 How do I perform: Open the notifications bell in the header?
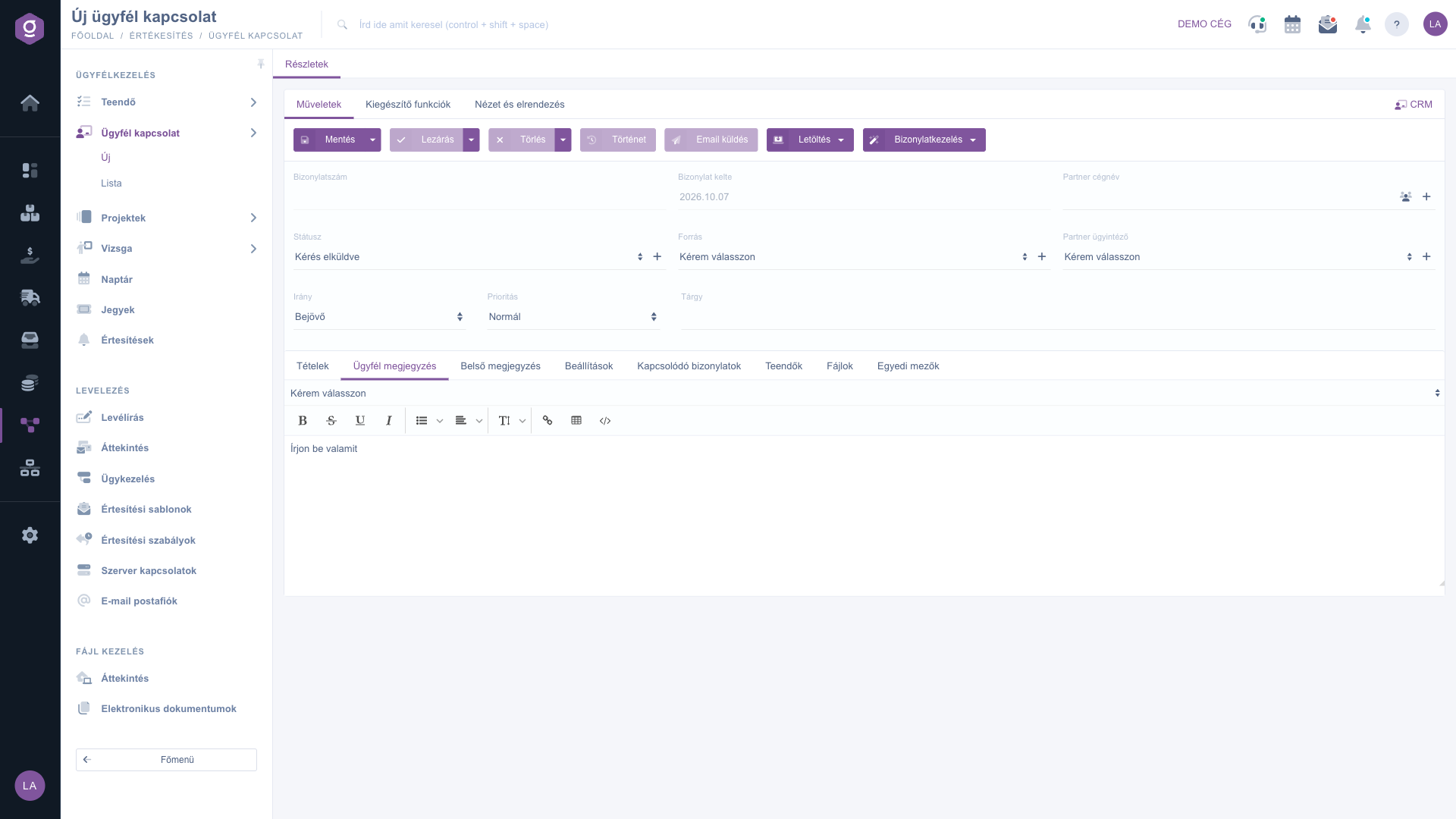[x=1363, y=24]
